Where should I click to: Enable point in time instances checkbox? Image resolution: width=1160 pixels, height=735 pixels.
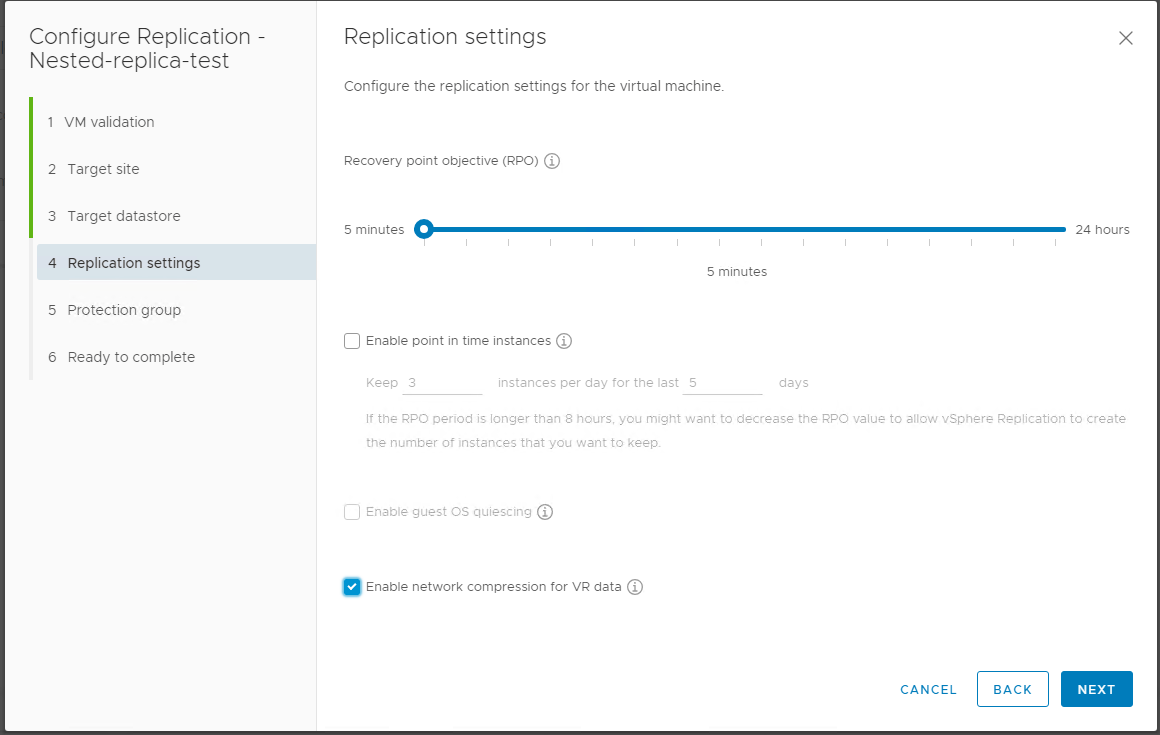[x=352, y=341]
